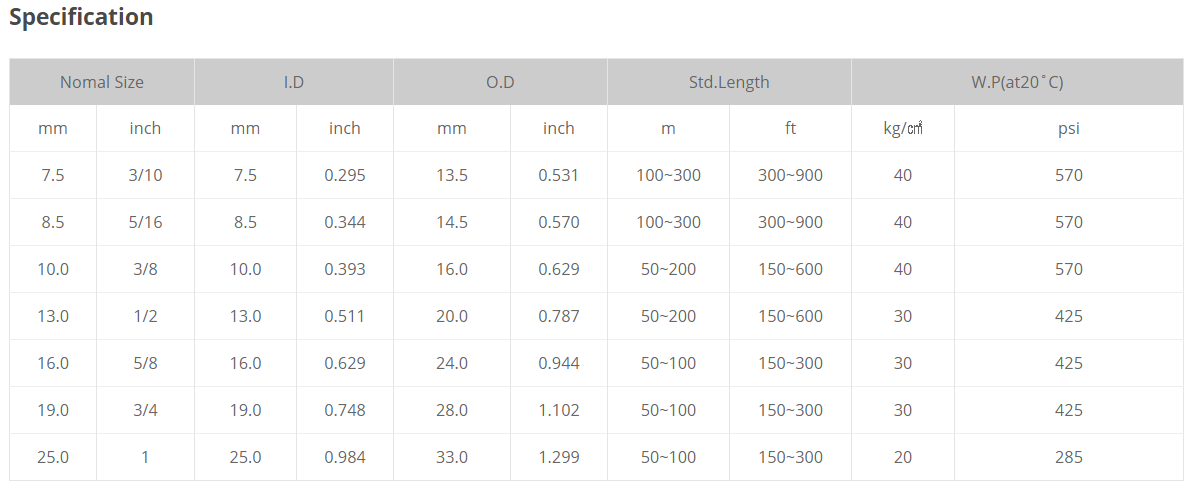Click the W.P(at20˚C) column header
The width and height of the screenshot is (1190, 493).
[1017, 82]
